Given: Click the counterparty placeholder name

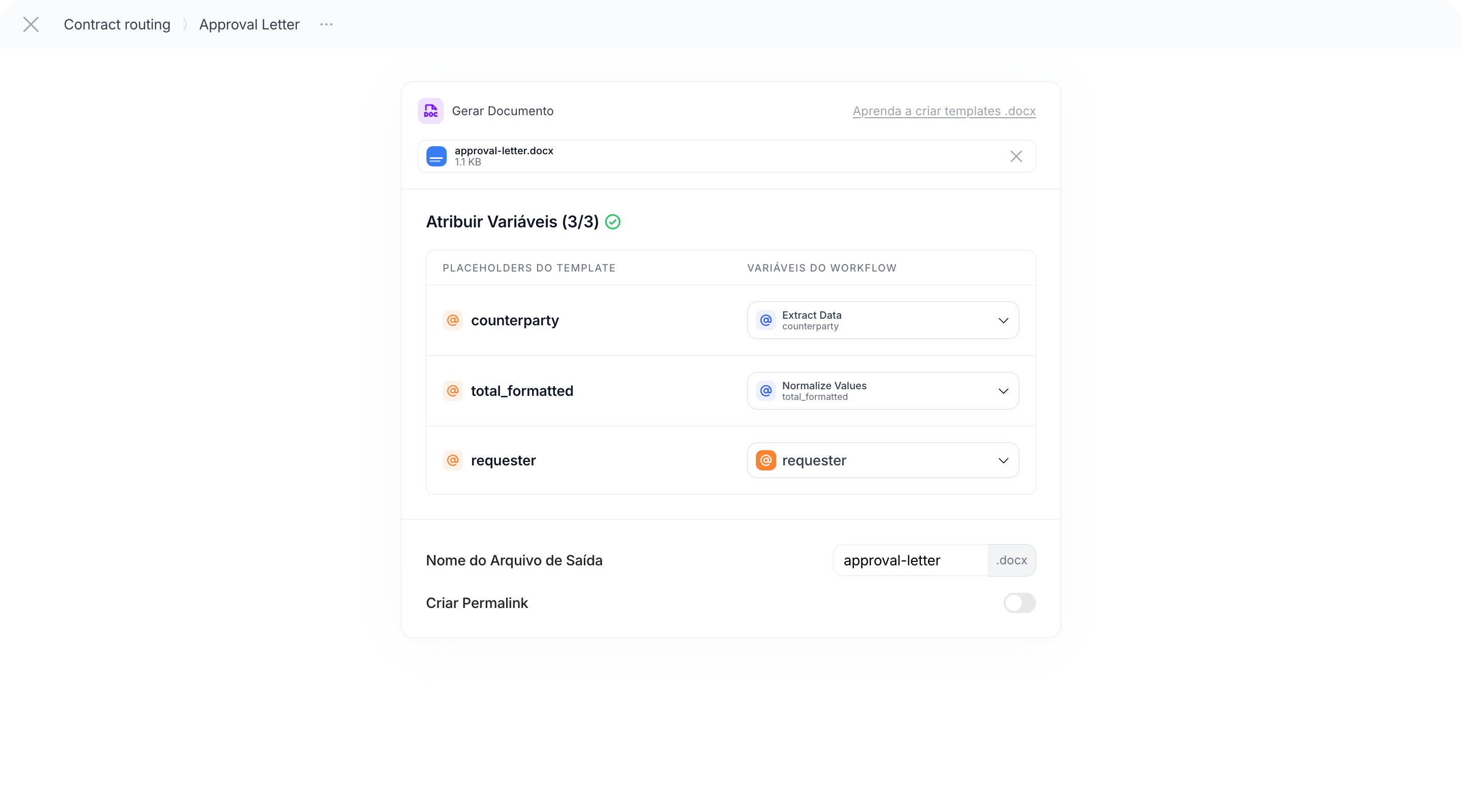Looking at the screenshot, I should (515, 320).
